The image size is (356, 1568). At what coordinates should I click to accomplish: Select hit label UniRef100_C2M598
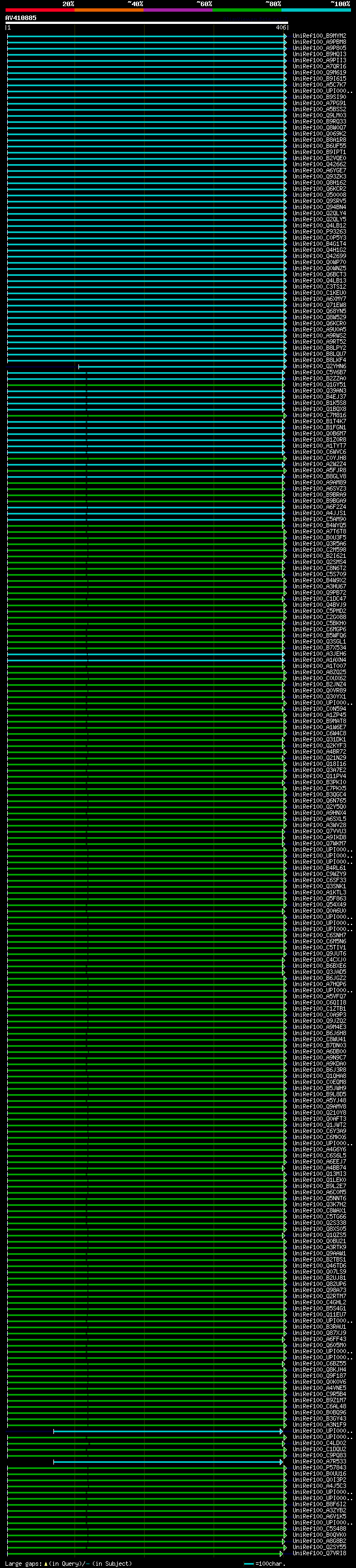point(319,550)
